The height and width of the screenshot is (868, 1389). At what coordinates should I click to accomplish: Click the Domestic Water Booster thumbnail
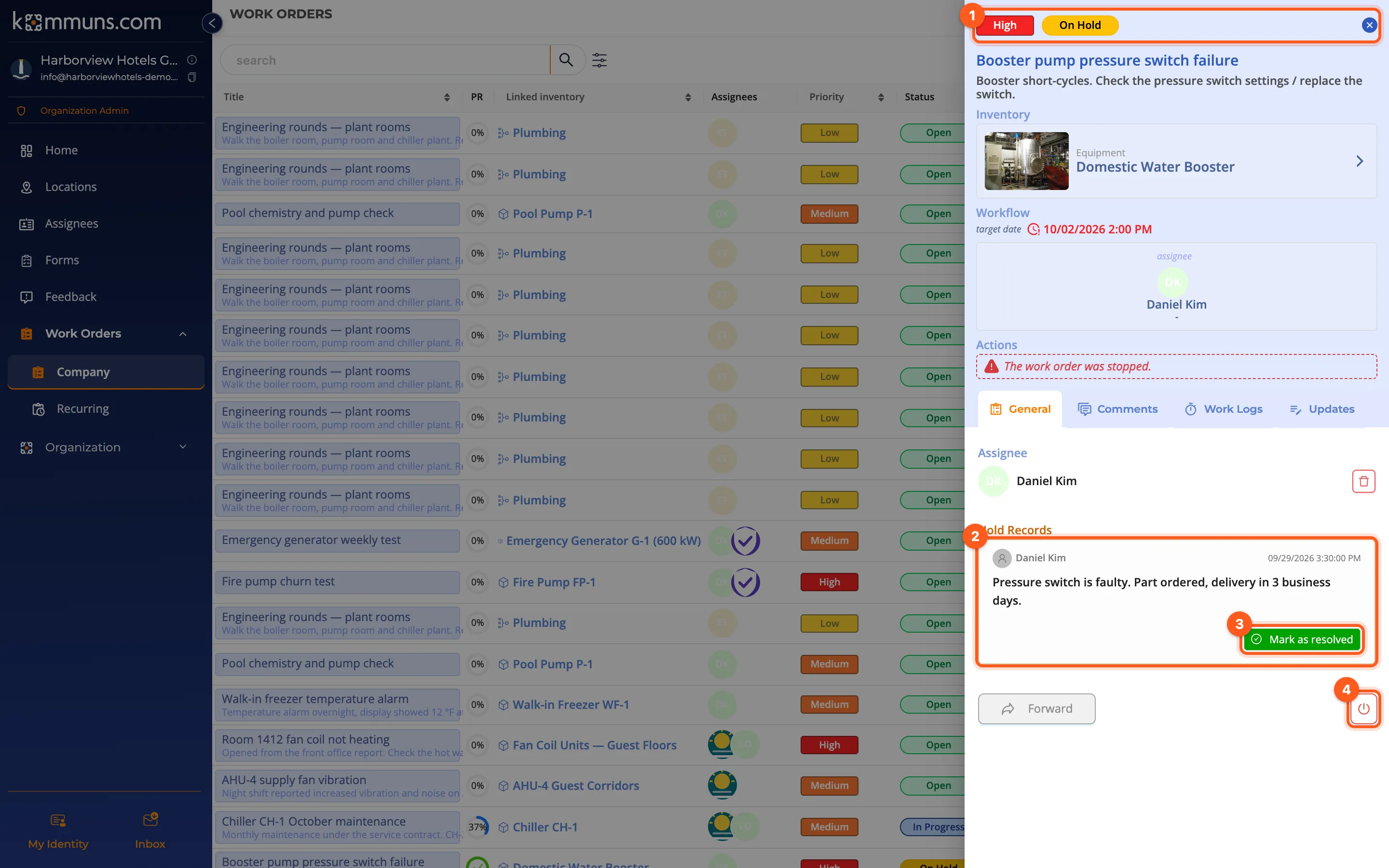point(1026,162)
